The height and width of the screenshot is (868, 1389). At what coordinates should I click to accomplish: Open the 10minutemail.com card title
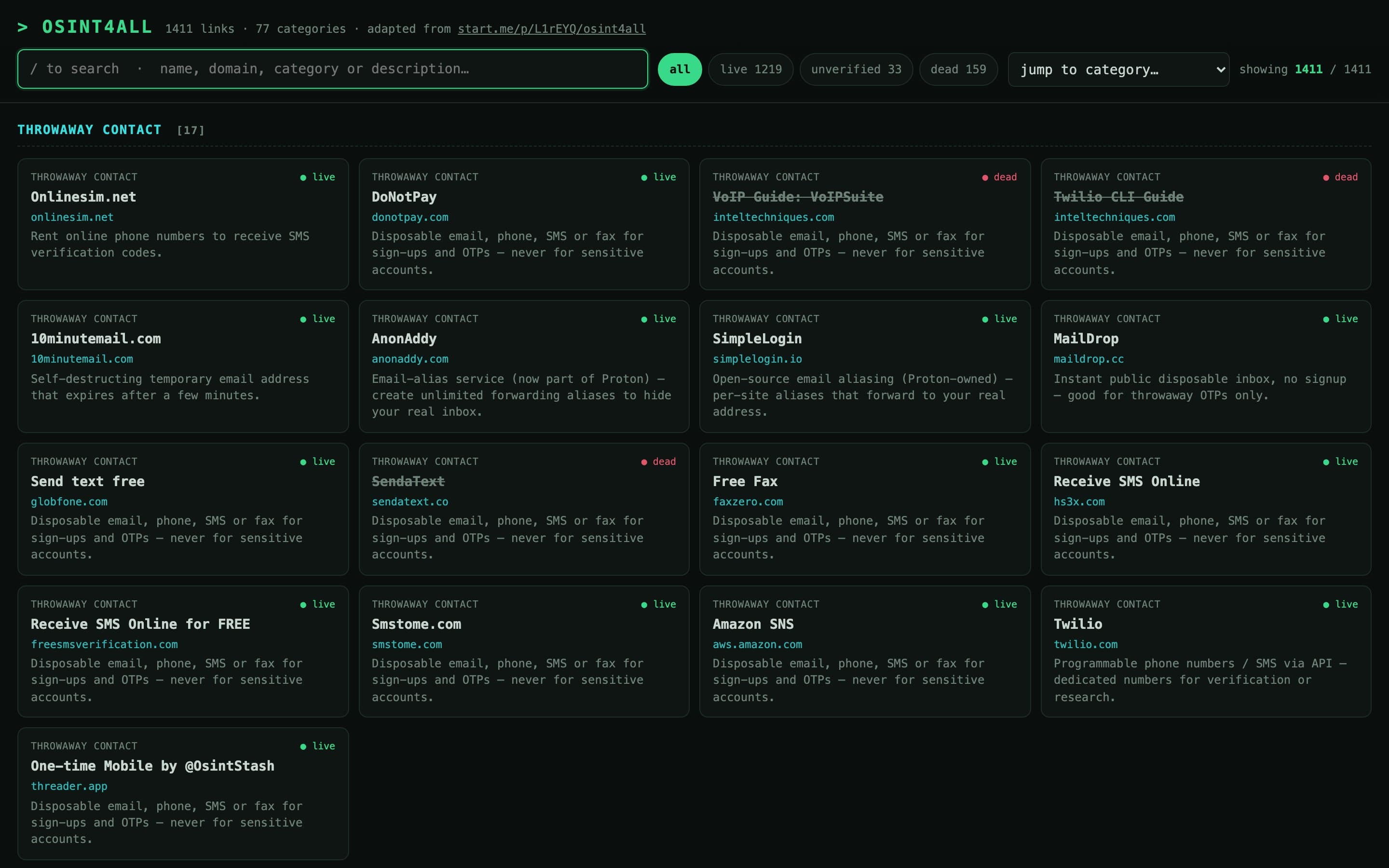pos(96,339)
